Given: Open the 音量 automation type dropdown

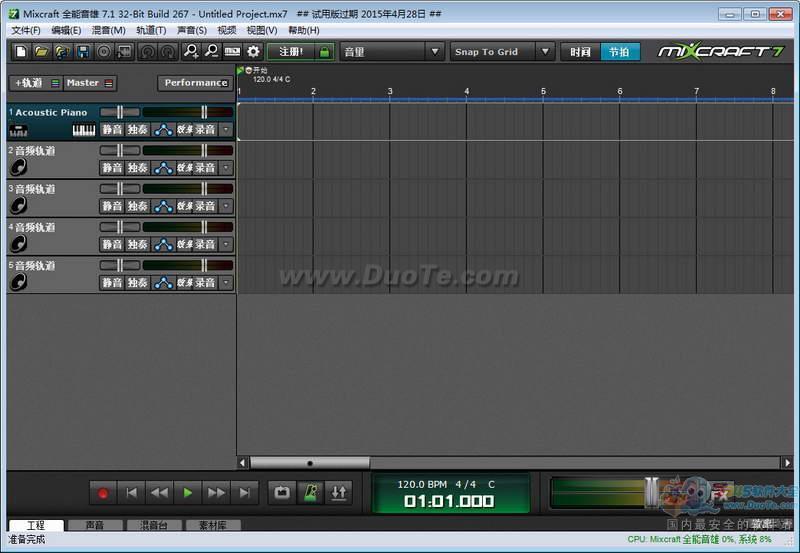Looking at the screenshot, I should click(391, 52).
